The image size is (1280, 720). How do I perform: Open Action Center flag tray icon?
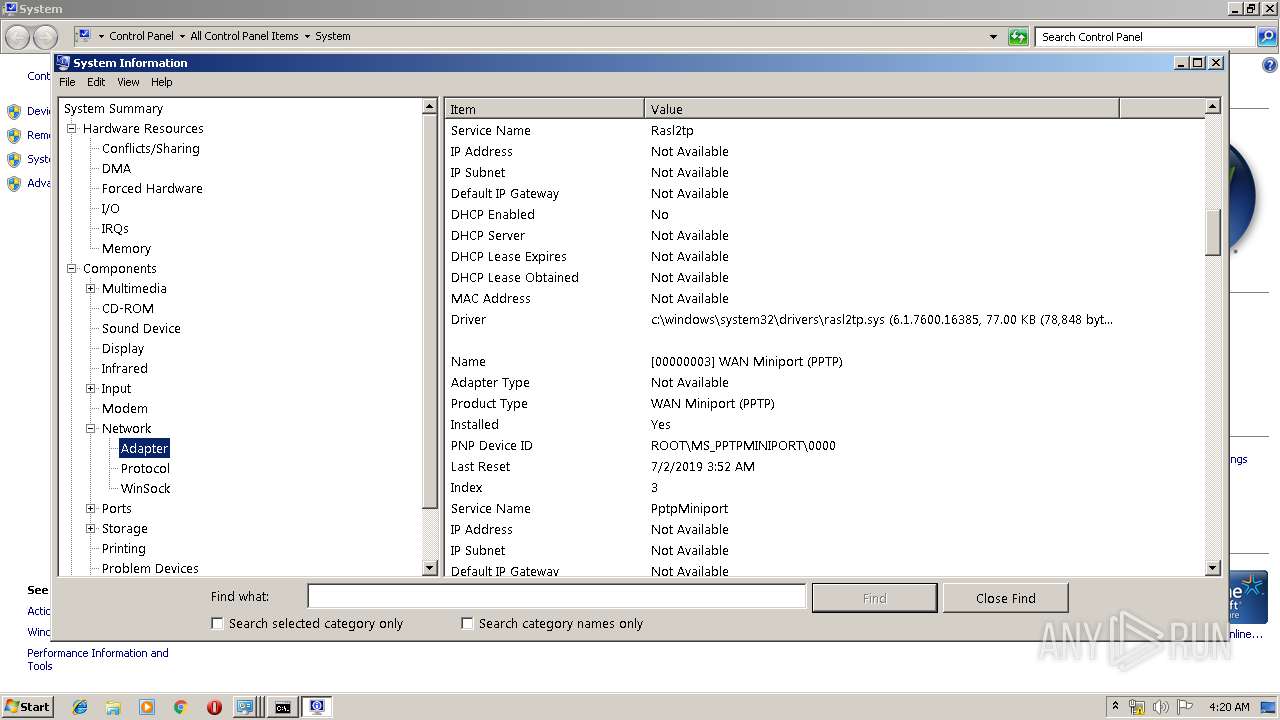click(x=1185, y=706)
